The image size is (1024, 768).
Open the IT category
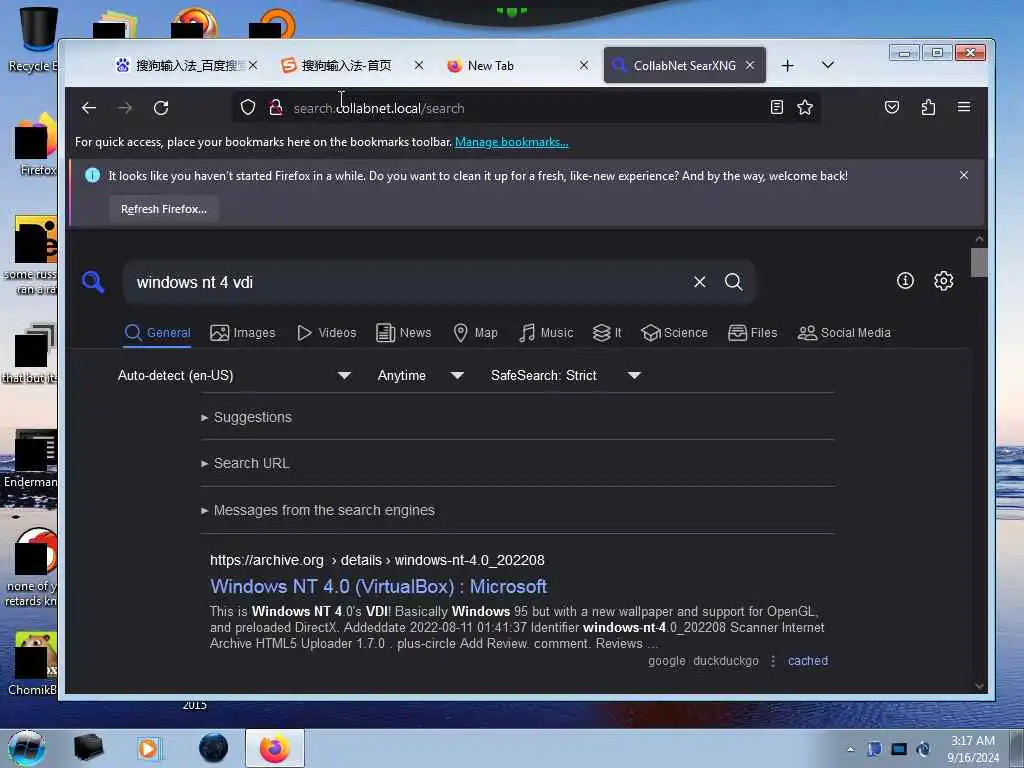click(607, 332)
